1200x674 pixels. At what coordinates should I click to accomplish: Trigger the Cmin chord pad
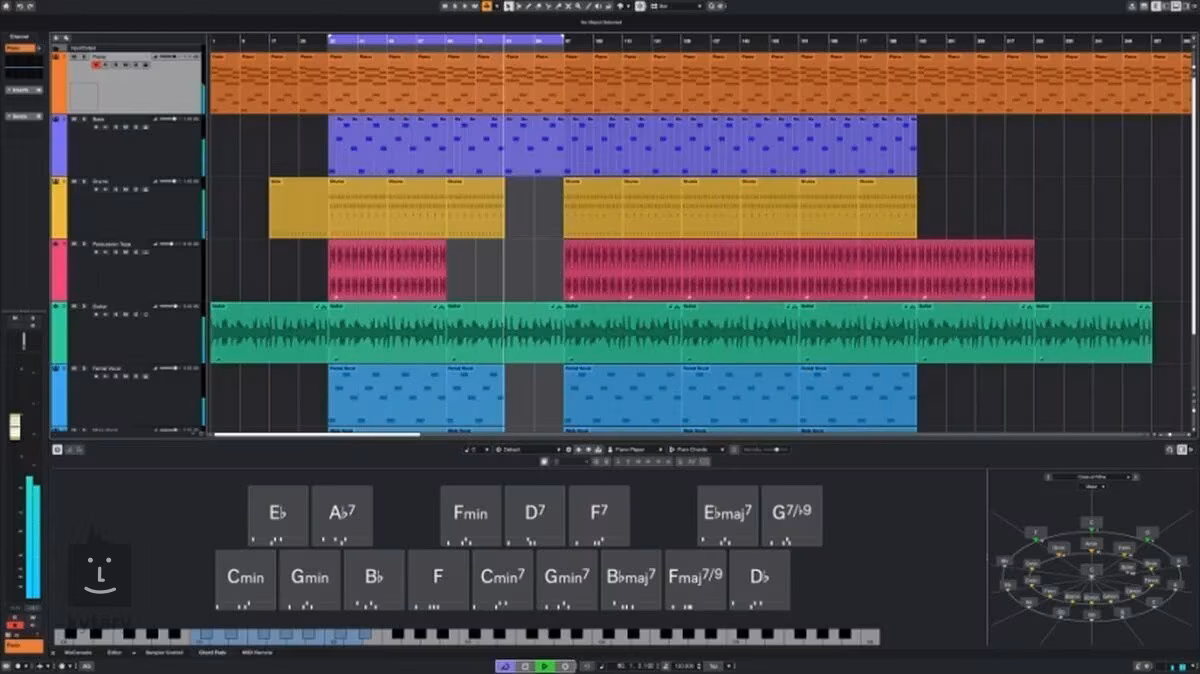click(245, 580)
